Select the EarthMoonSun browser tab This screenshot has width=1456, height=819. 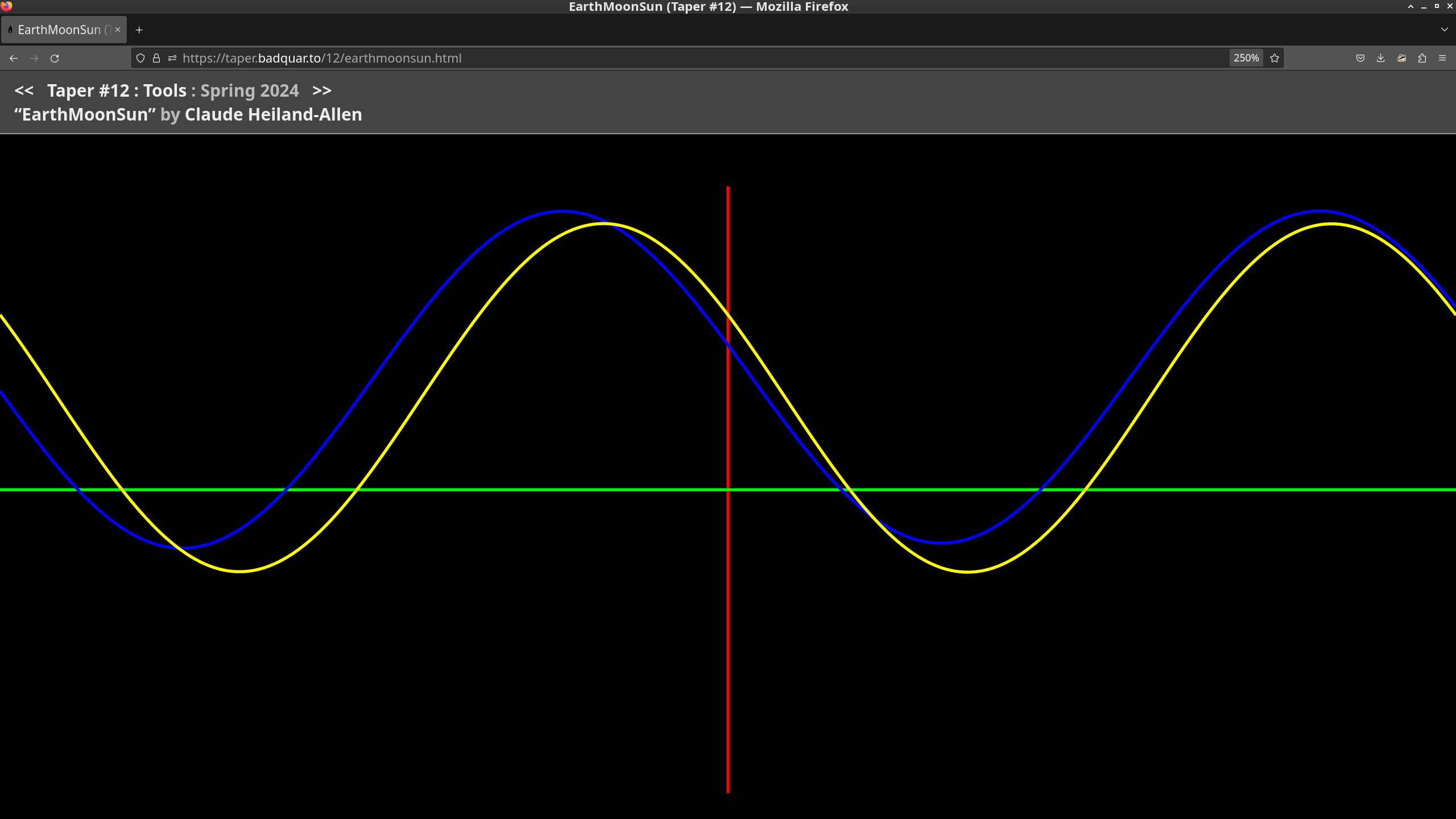[59, 30]
